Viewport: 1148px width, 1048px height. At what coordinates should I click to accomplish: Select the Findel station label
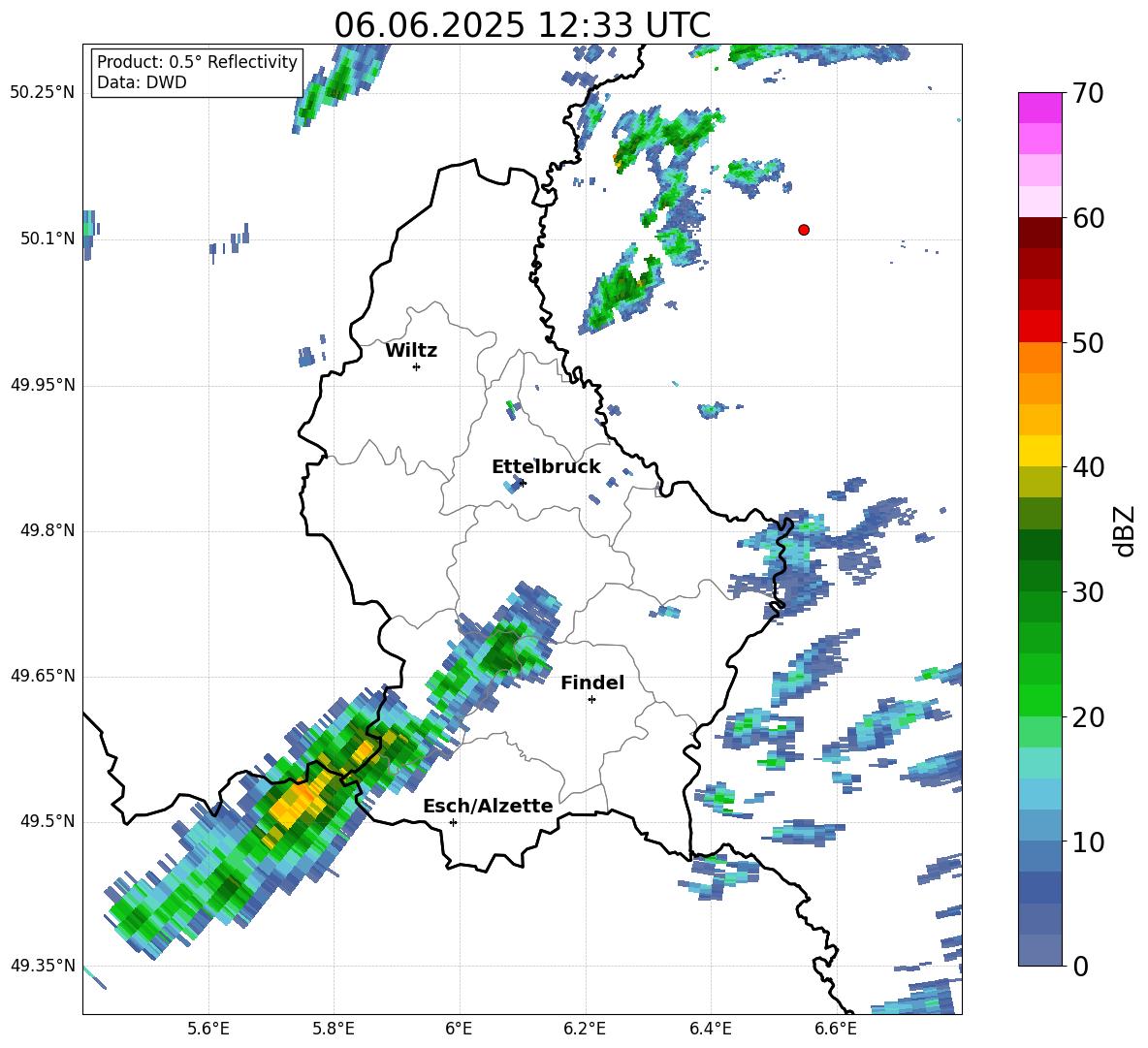click(x=592, y=683)
